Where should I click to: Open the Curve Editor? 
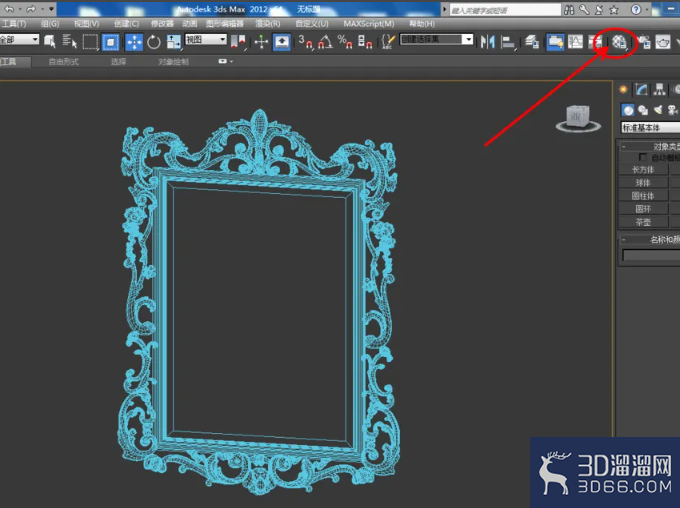(x=575, y=42)
